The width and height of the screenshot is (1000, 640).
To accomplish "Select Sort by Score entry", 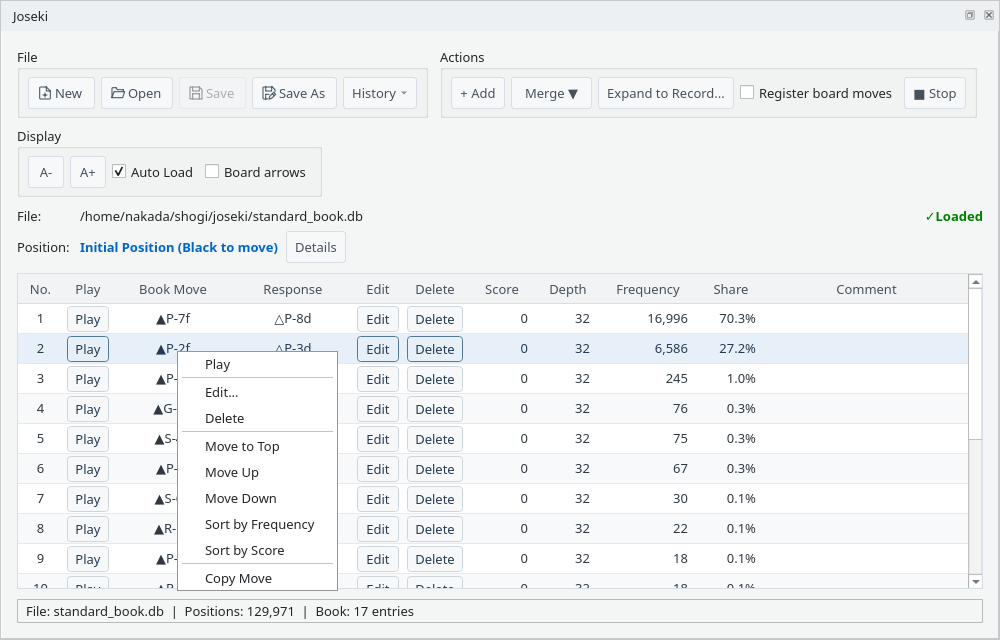I will pos(257,550).
